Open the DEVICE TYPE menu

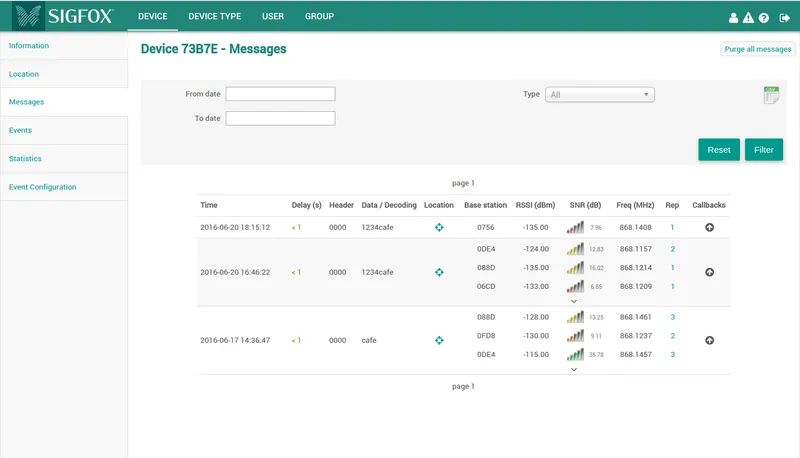[x=216, y=17]
